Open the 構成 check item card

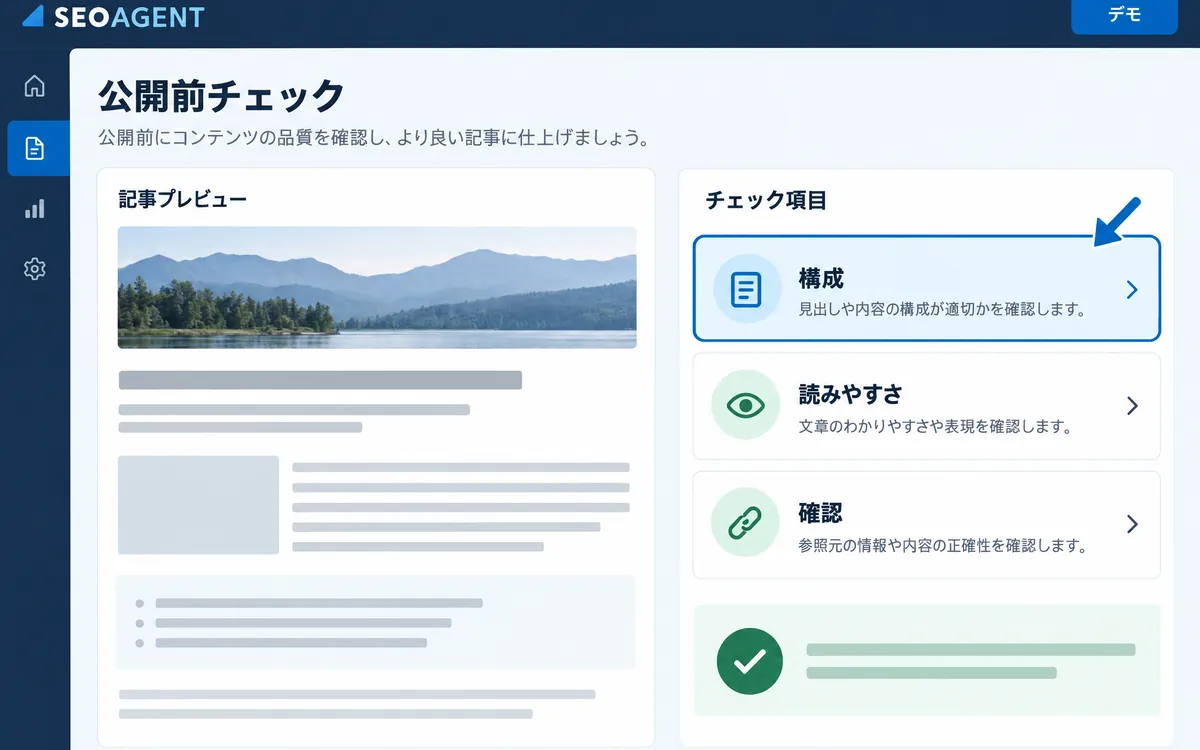(927, 289)
